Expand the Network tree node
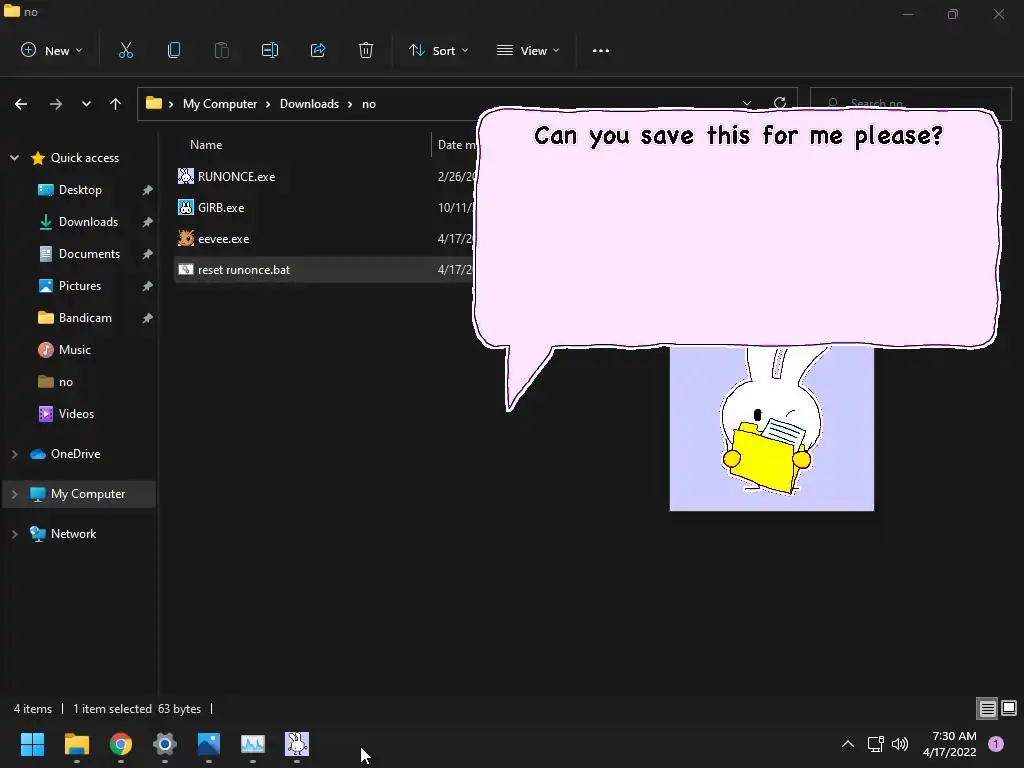1024x768 pixels. (14, 534)
